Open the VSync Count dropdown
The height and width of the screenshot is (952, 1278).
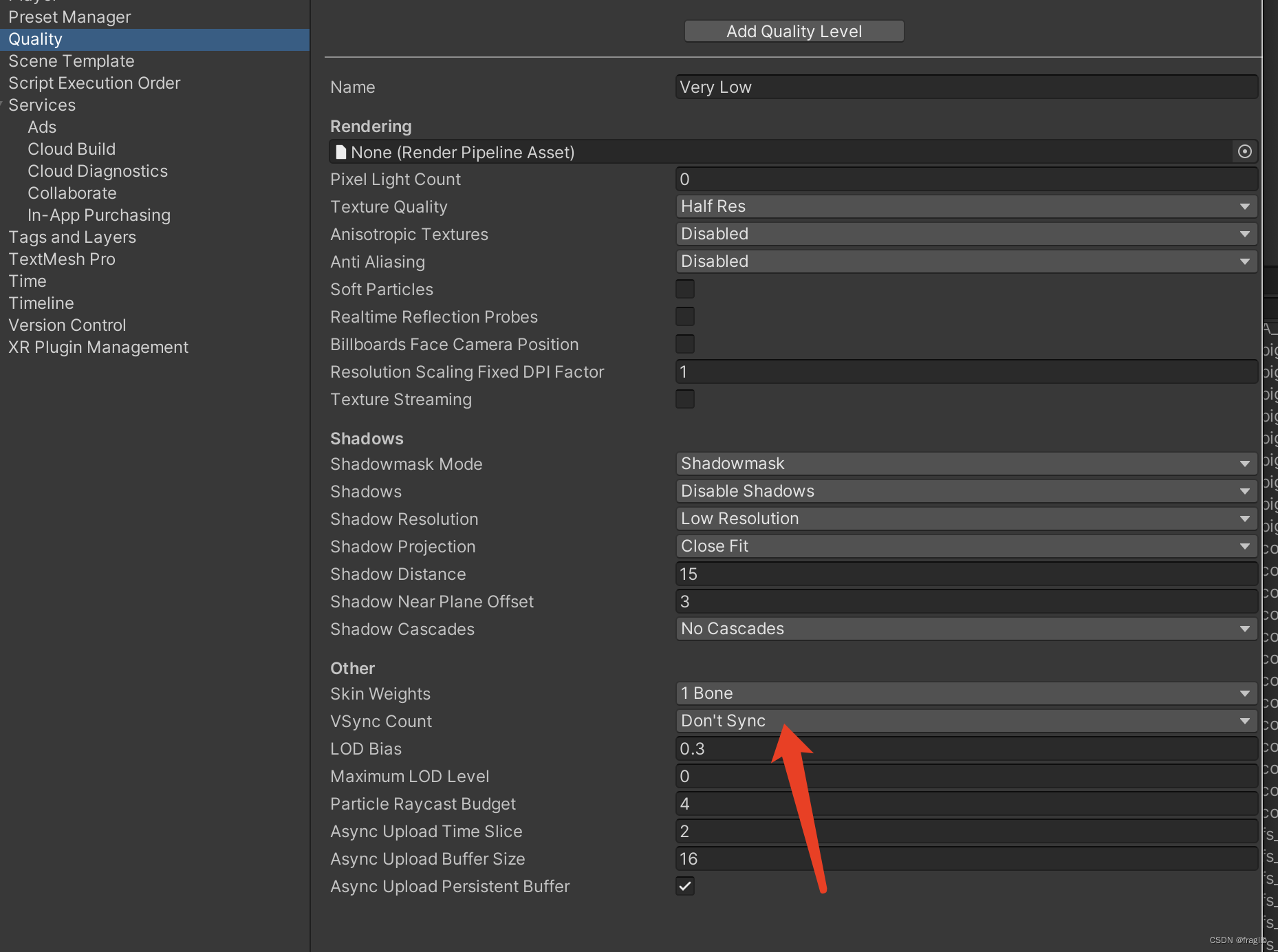tap(966, 721)
